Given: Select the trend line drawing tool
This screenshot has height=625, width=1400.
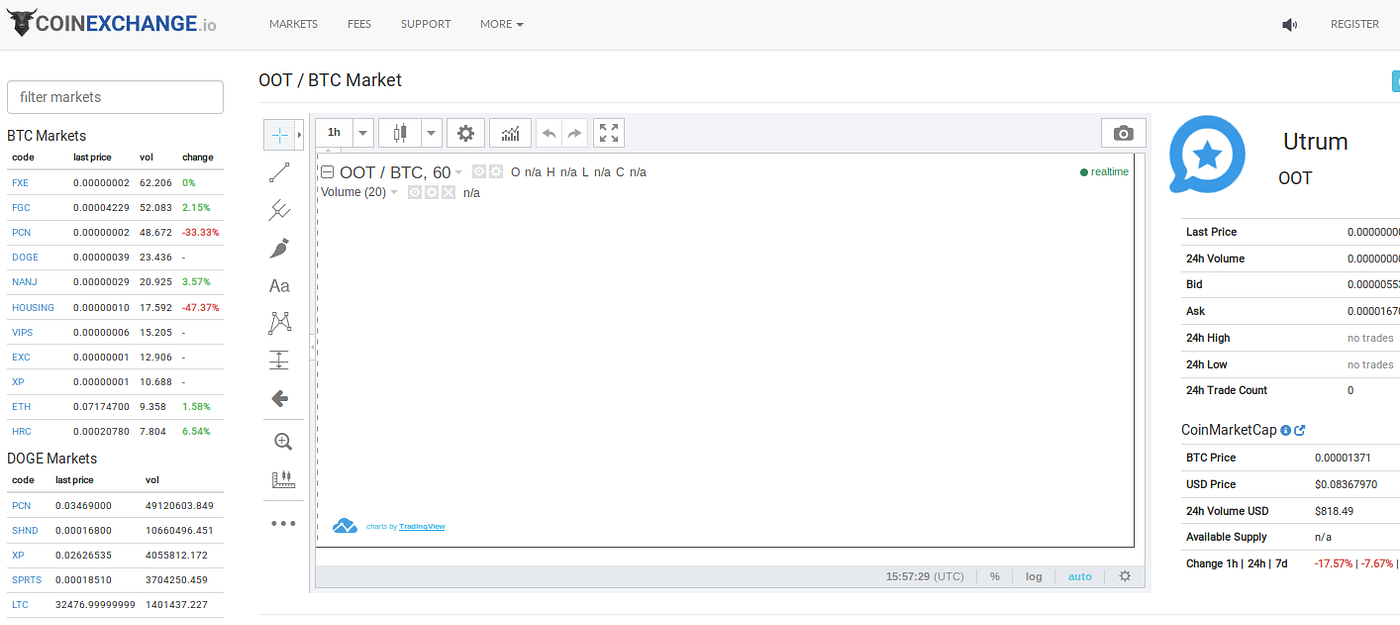Looking at the screenshot, I should tap(280, 172).
